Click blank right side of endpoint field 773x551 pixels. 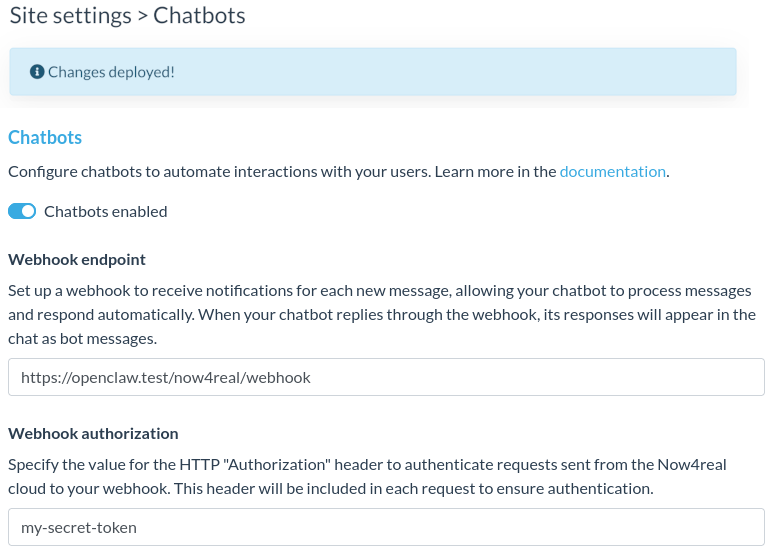tap(600, 378)
